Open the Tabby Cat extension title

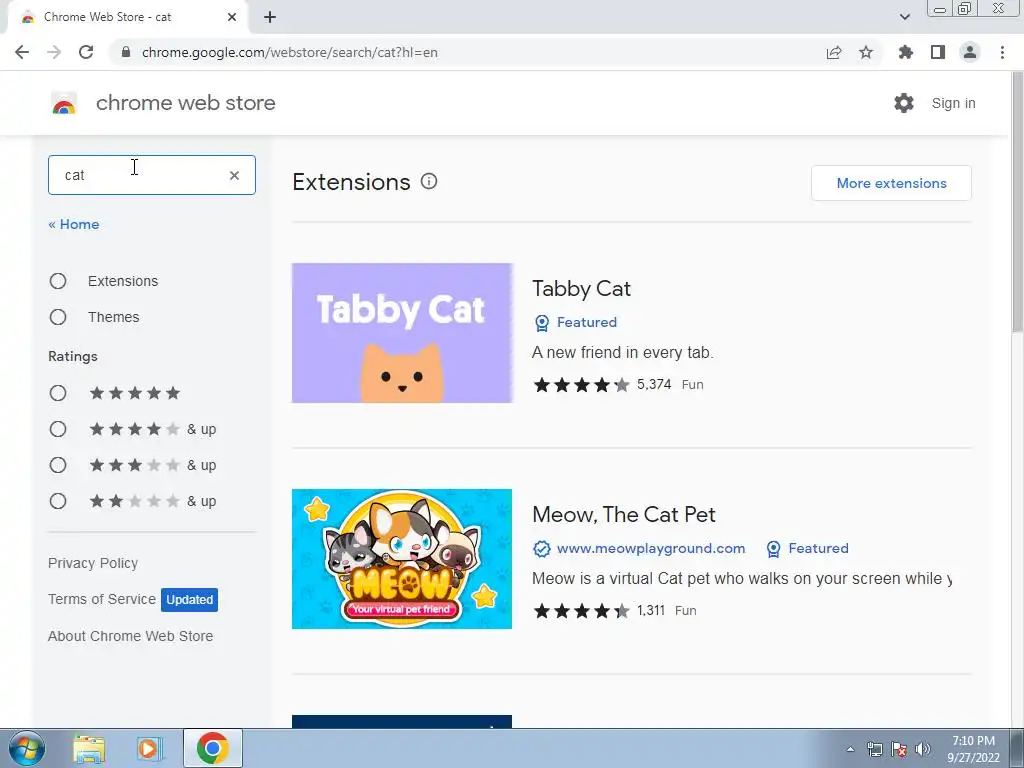(x=581, y=289)
